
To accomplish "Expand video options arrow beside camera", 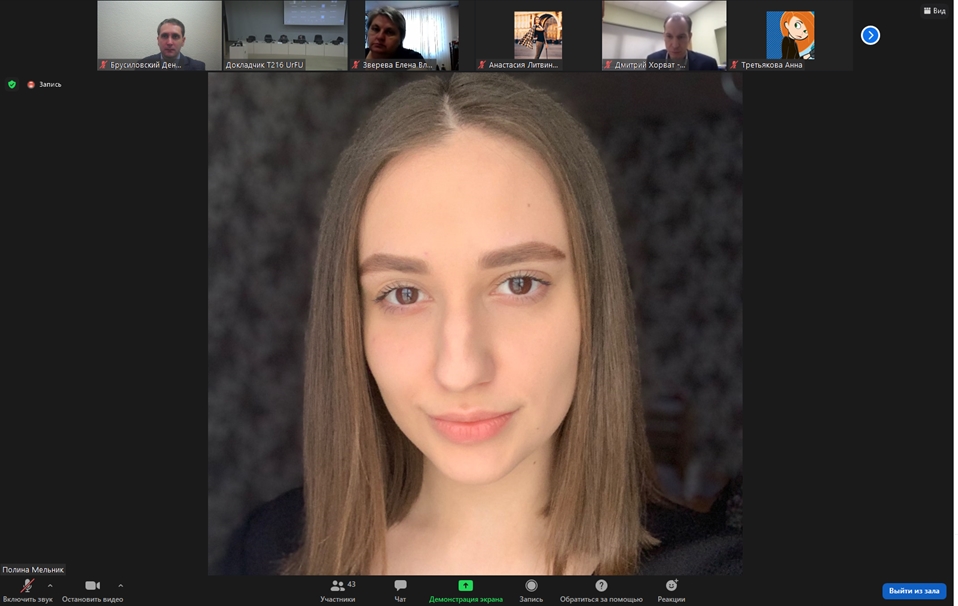I will (x=120, y=586).
